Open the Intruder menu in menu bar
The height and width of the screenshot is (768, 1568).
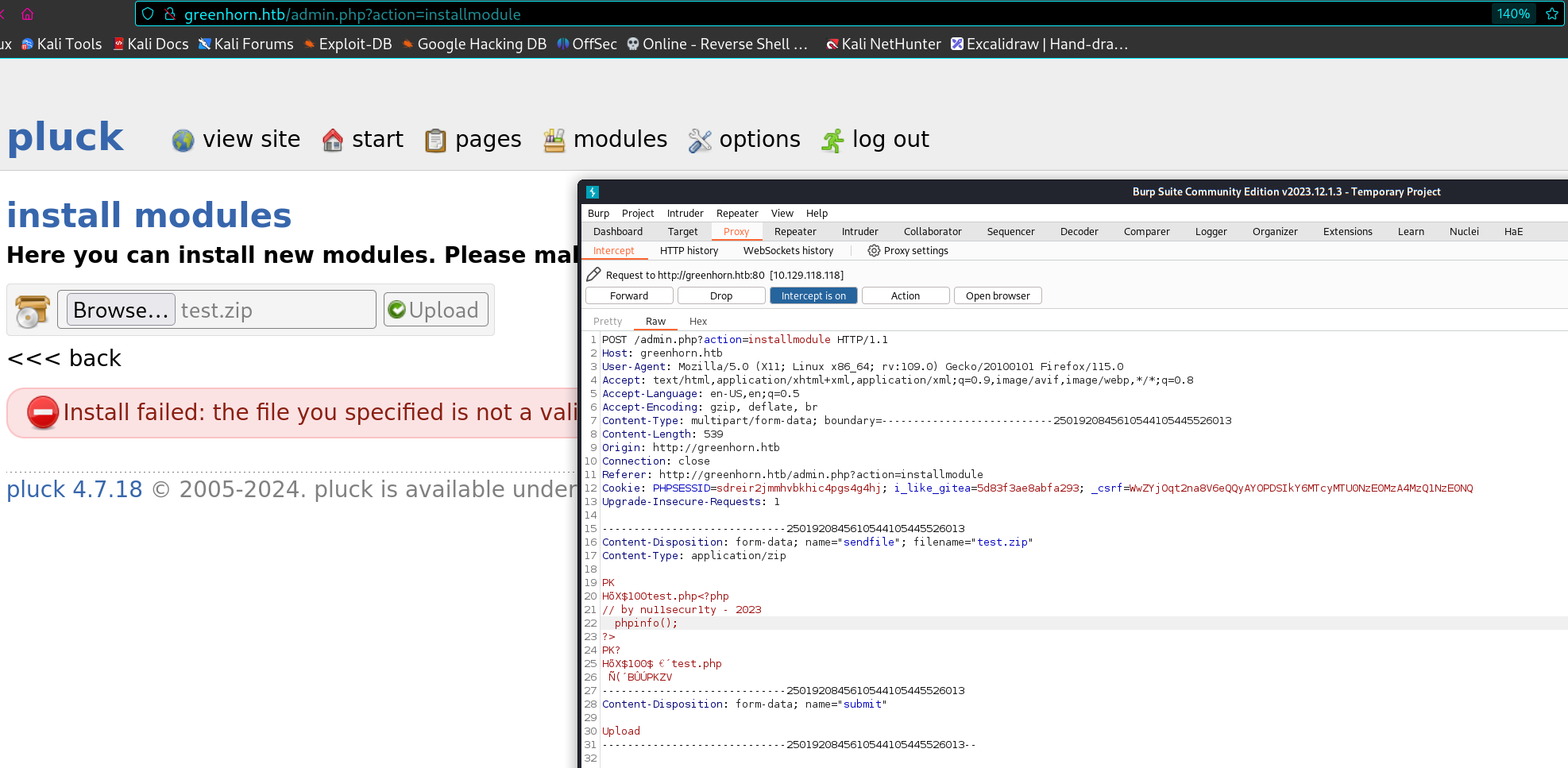(685, 213)
